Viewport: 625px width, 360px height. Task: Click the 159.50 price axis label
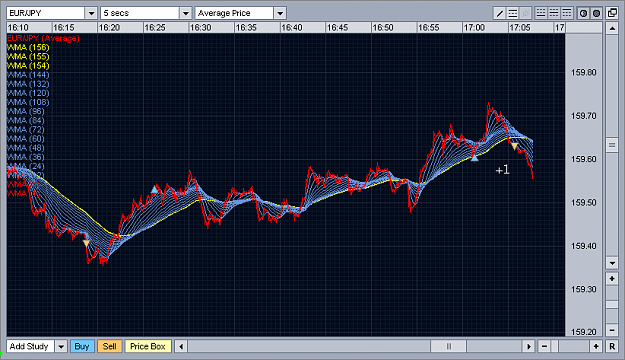point(584,203)
